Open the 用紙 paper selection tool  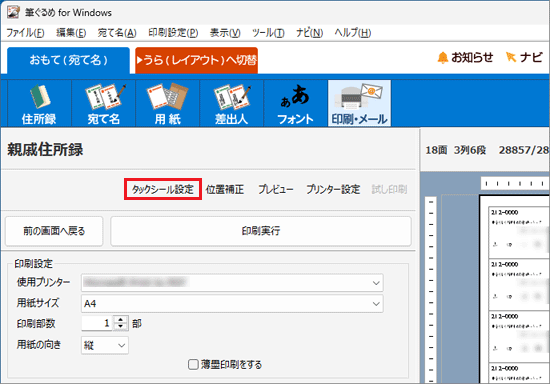click(x=168, y=103)
